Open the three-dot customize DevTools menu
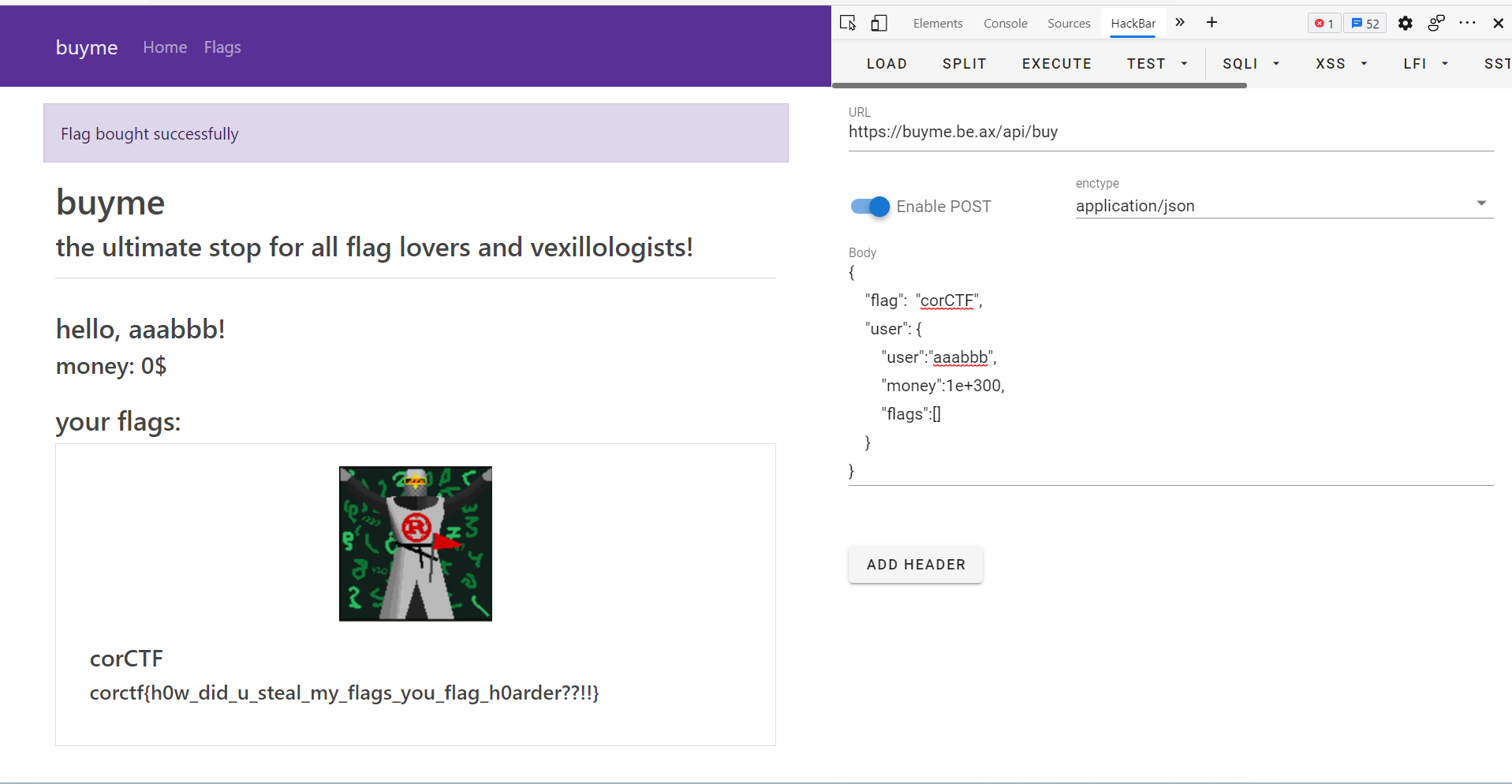Viewport: 1512px width, 784px height. pos(1467,23)
